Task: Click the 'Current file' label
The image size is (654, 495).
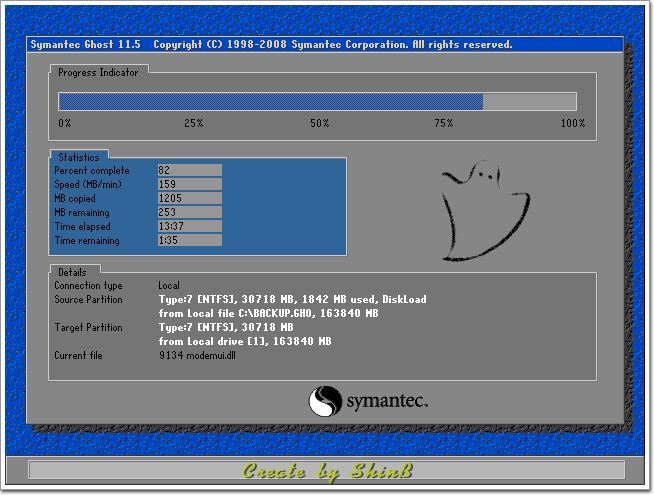Action: tap(78, 355)
